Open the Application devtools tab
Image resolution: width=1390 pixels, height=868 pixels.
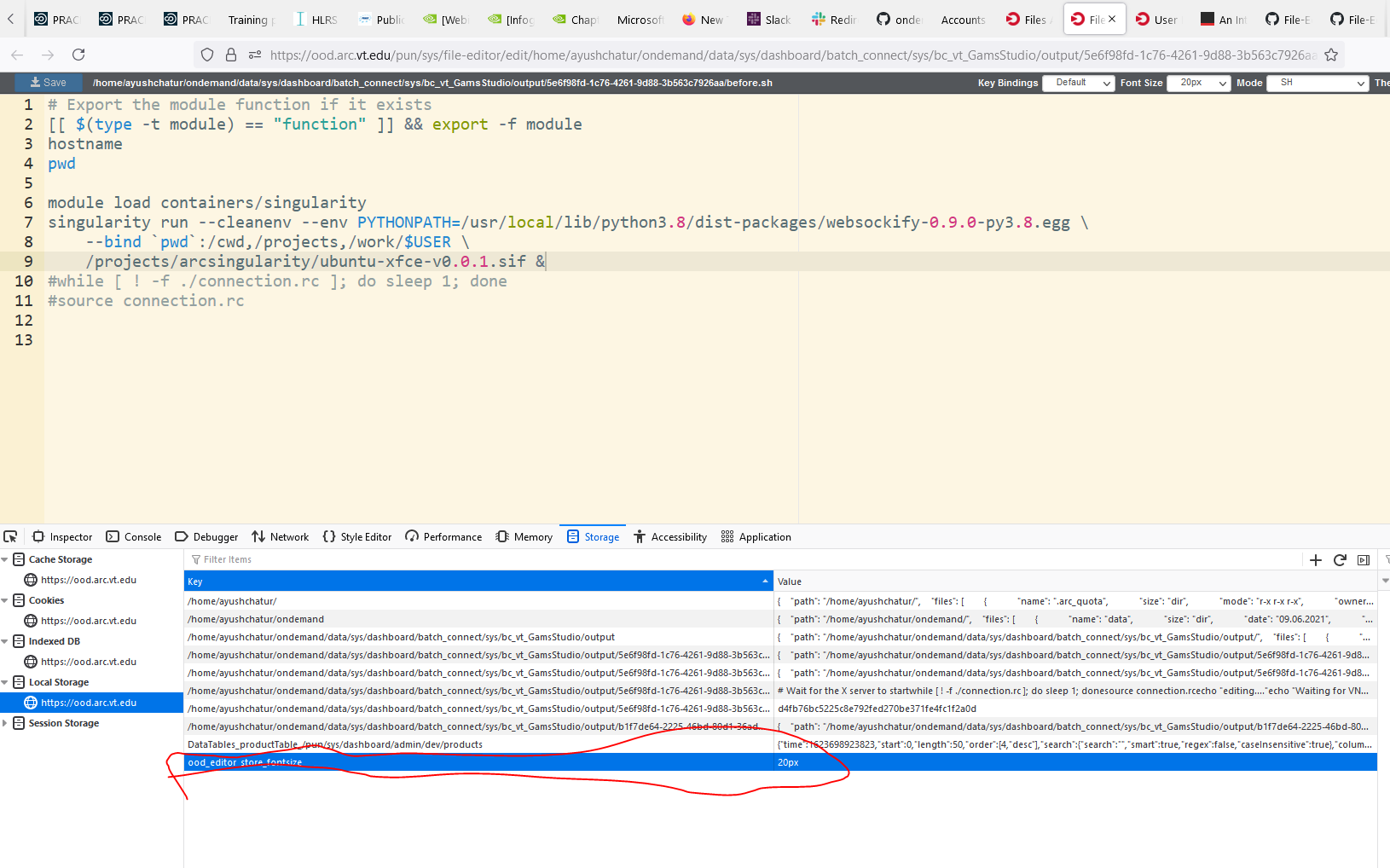(756, 536)
